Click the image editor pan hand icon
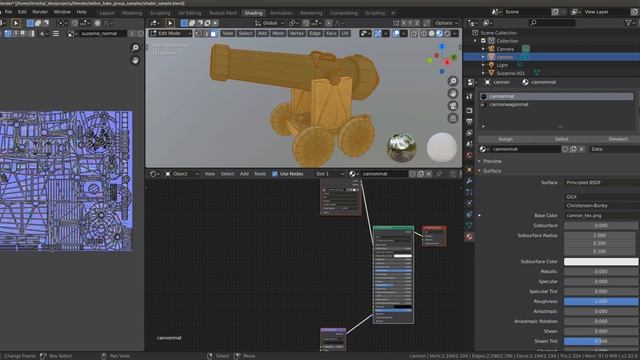The image size is (640, 360). tap(135, 60)
